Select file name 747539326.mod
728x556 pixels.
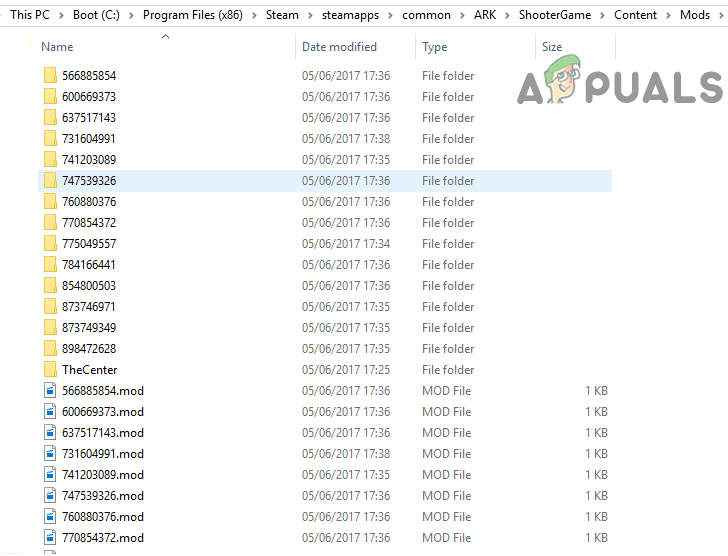pyautogui.click(x=103, y=496)
